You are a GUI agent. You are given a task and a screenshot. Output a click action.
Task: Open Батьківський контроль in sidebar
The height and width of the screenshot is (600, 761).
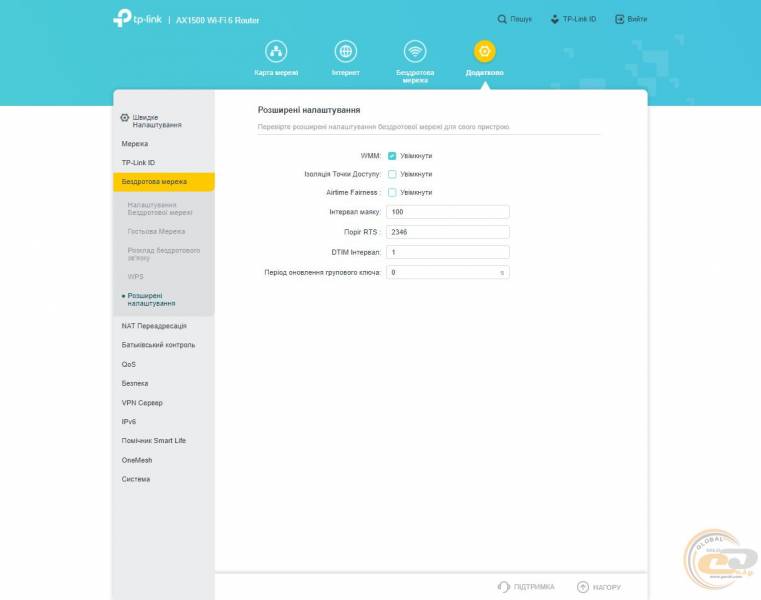click(x=158, y=345)
